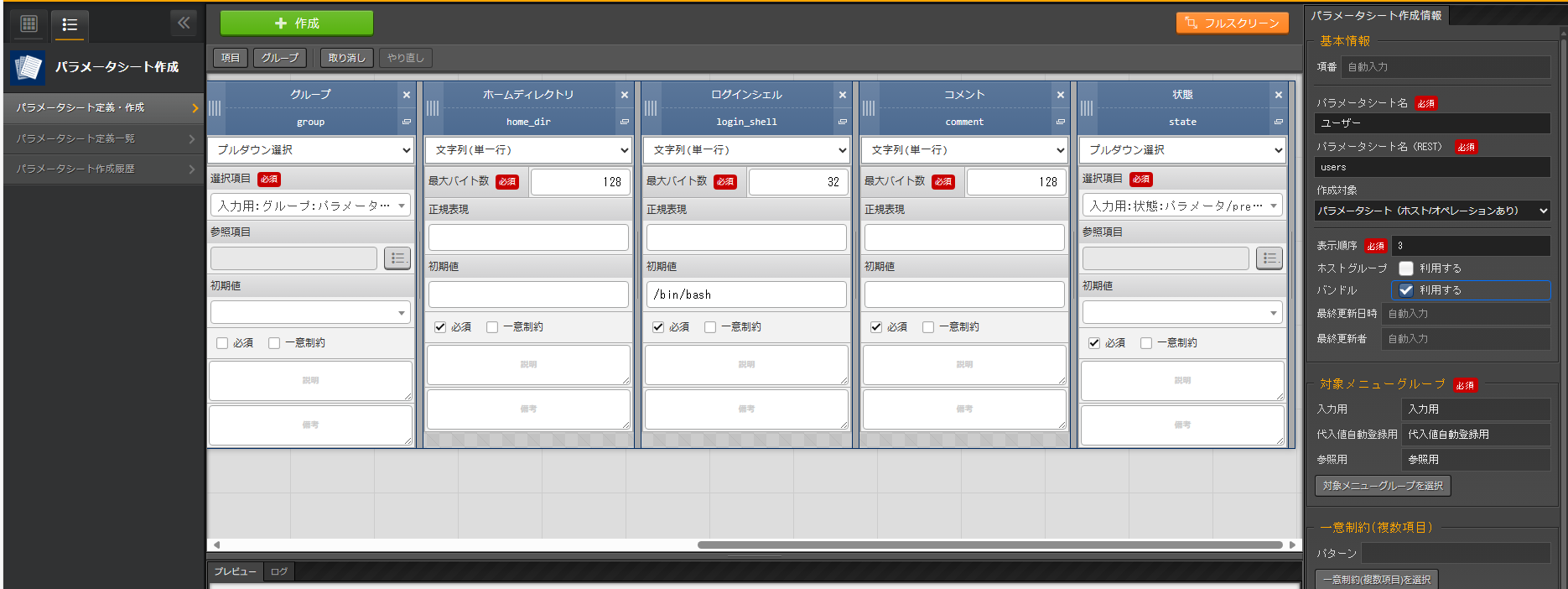Screen dimensions: 1568x589
Task: Switch to the ログ tab
Action: click(279, 571)
